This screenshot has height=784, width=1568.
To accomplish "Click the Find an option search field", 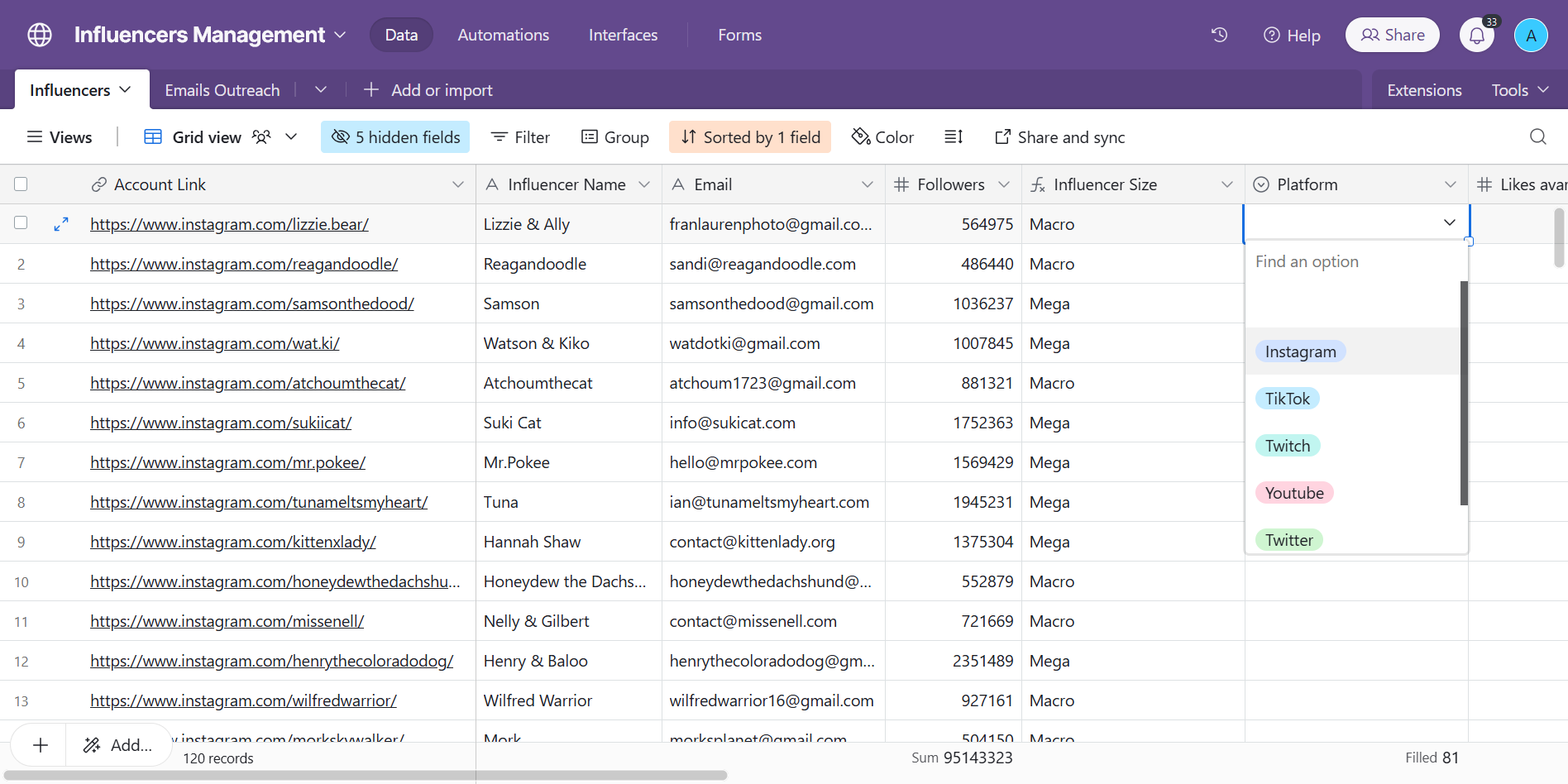I will tap(1355, 261).
